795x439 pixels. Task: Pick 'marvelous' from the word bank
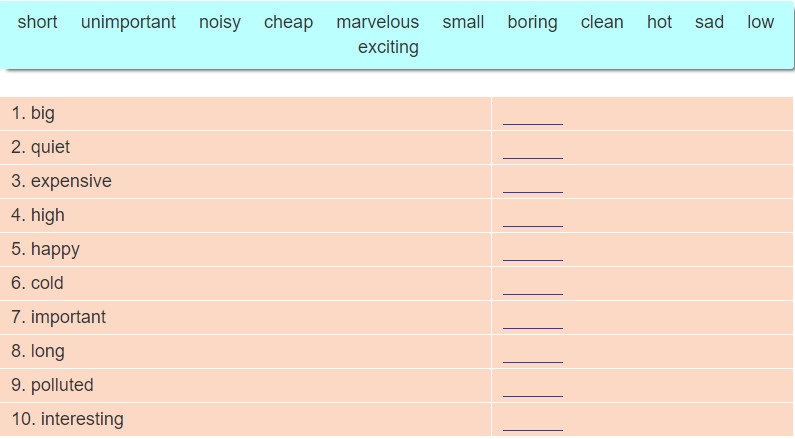click(378, 22)
